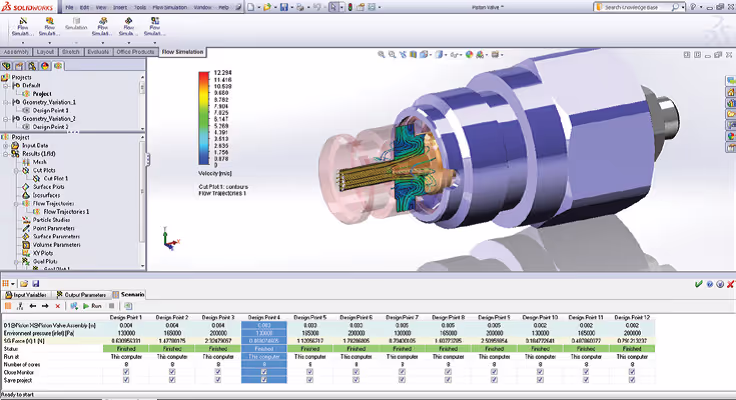Open the Insert menu

coord(120,8)
